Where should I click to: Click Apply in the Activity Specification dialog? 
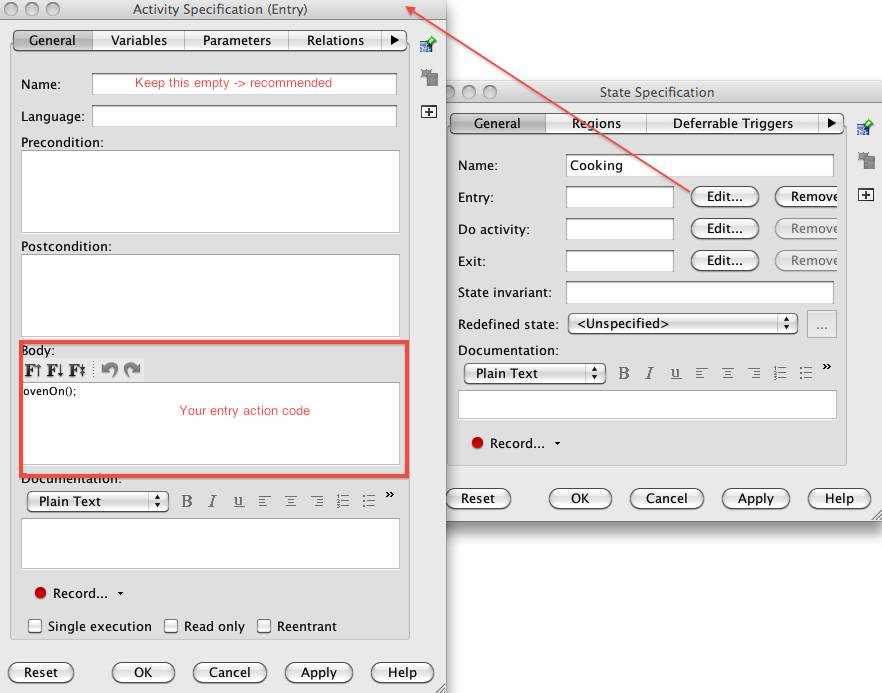tap(319, 672)
